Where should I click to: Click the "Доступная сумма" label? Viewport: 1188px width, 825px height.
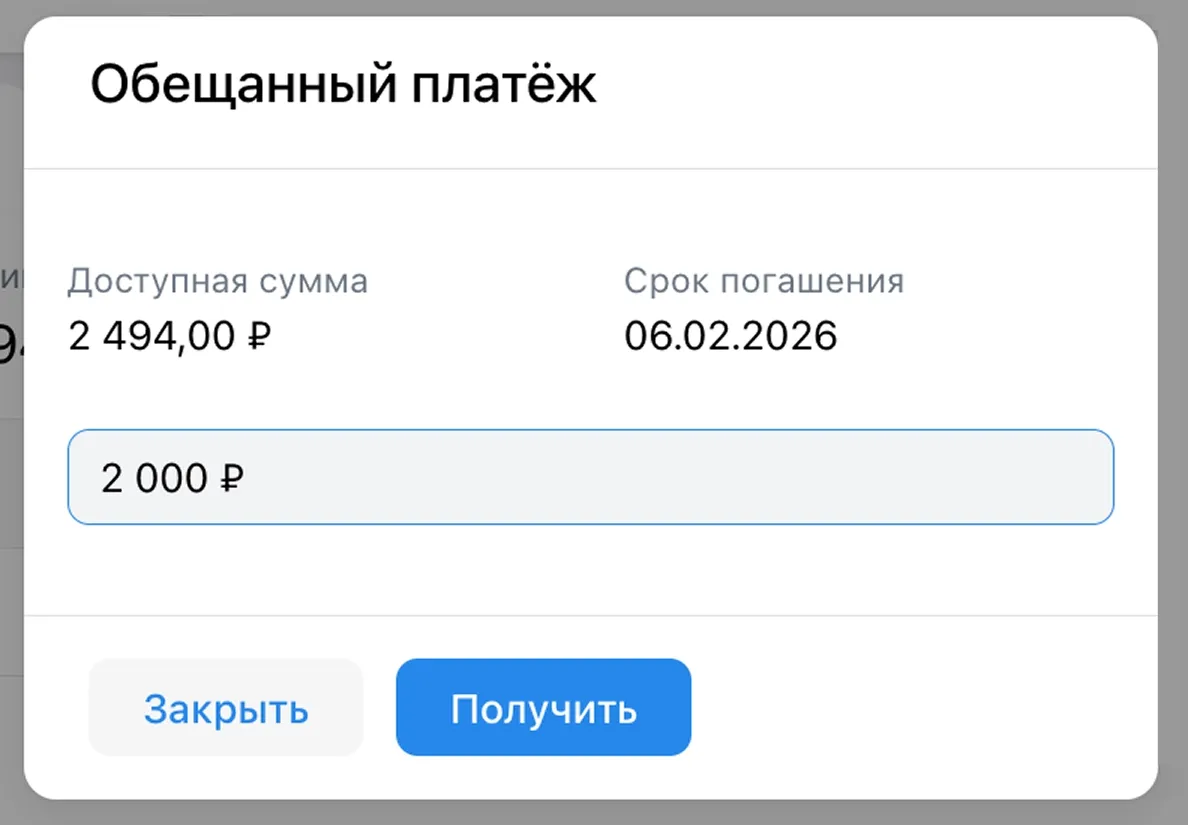coord(218,281)
